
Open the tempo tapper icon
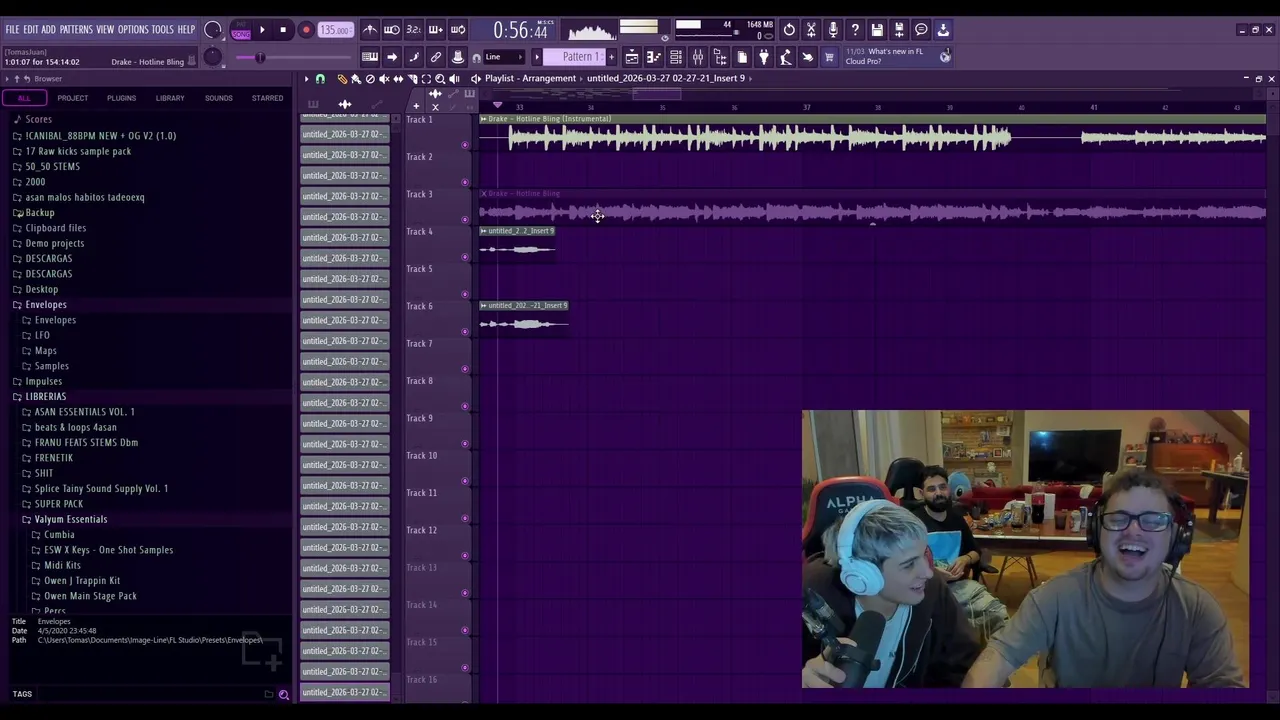[786, 57]
